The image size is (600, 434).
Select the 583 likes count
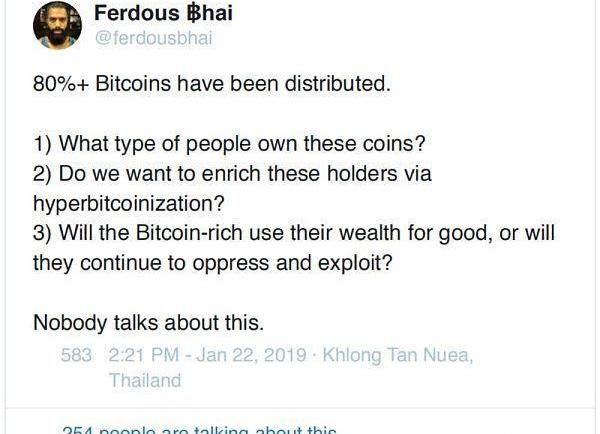pyautogui.click(x=76, y=355)
